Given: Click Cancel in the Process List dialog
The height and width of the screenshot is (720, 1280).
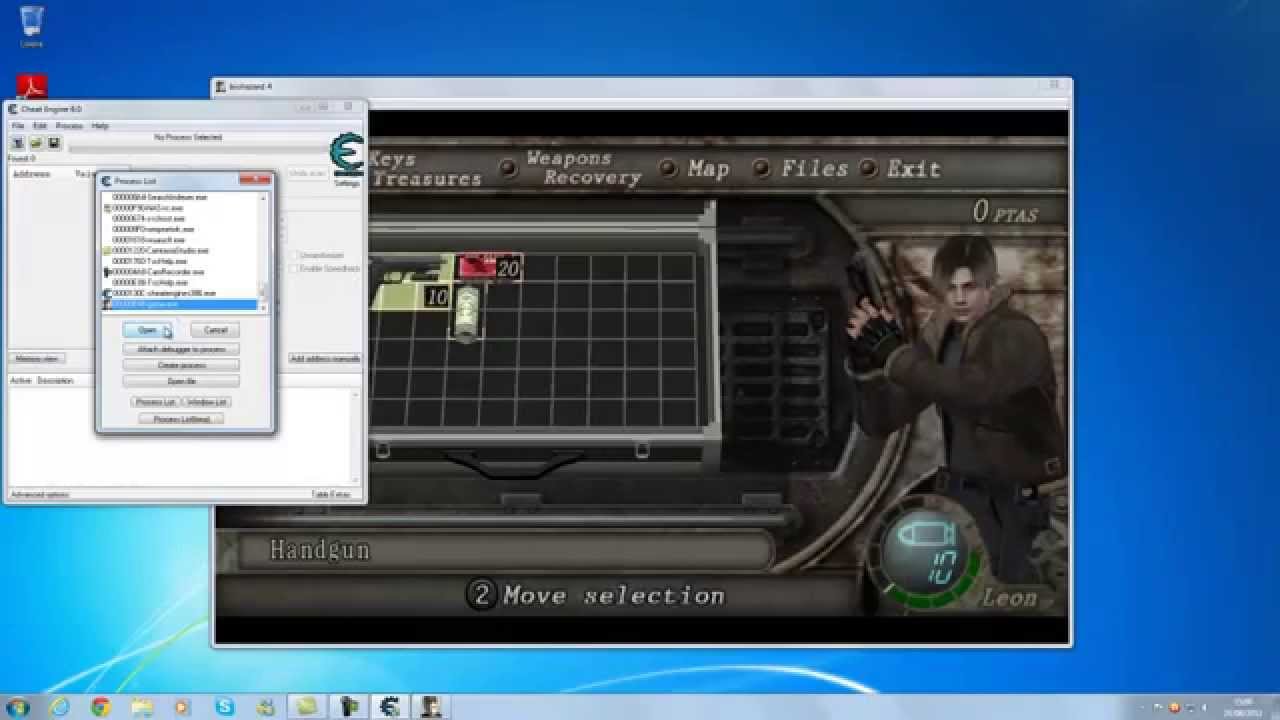Looking at the screenshot, I should (215, 330).
